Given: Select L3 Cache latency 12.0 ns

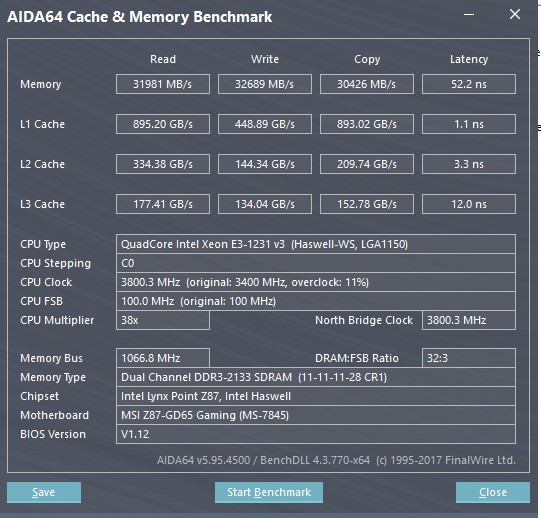Looking at the screenshot, I should coord(469,204).
